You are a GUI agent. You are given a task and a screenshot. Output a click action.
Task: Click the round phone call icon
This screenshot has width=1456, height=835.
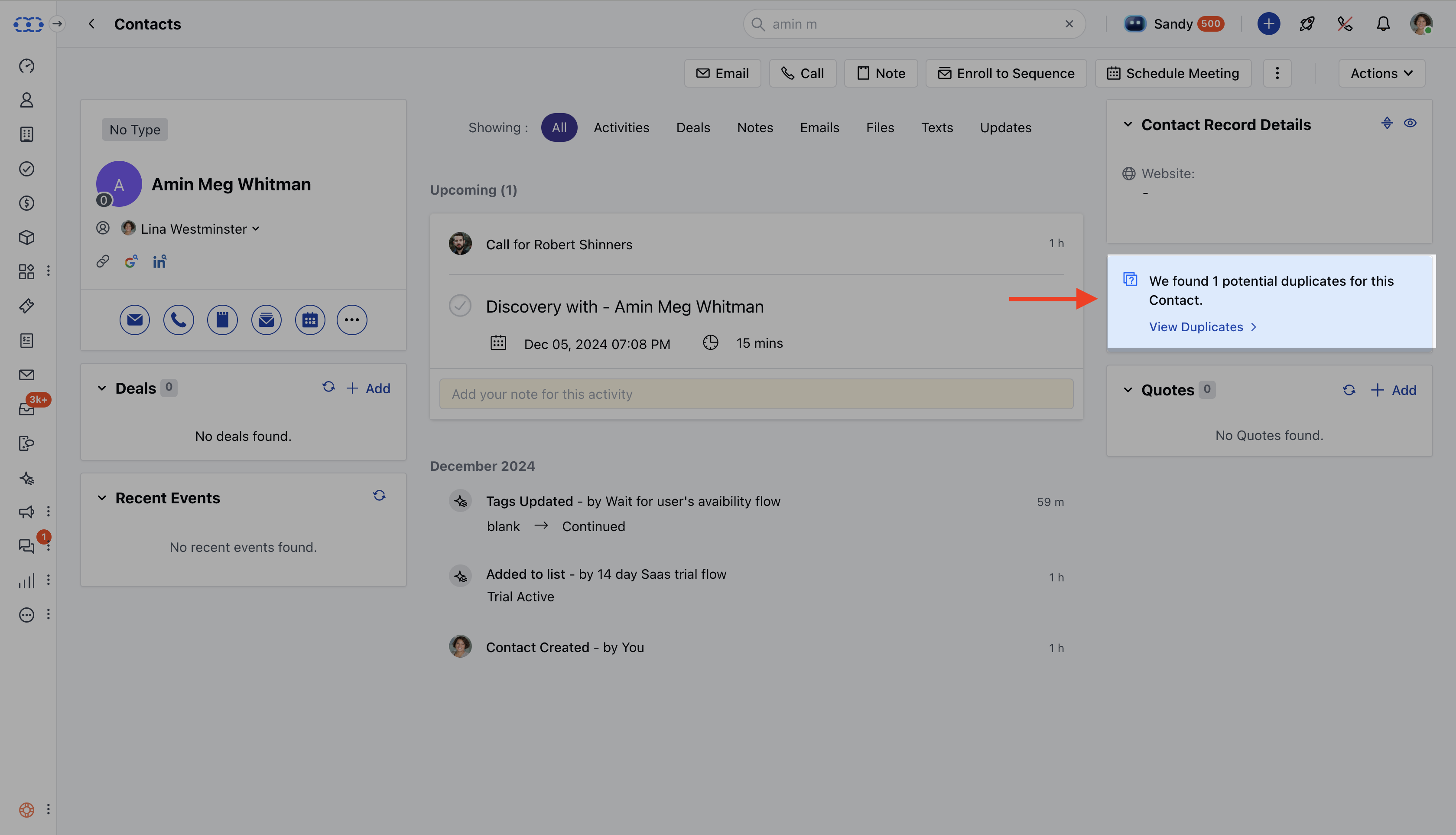(178, 320)
